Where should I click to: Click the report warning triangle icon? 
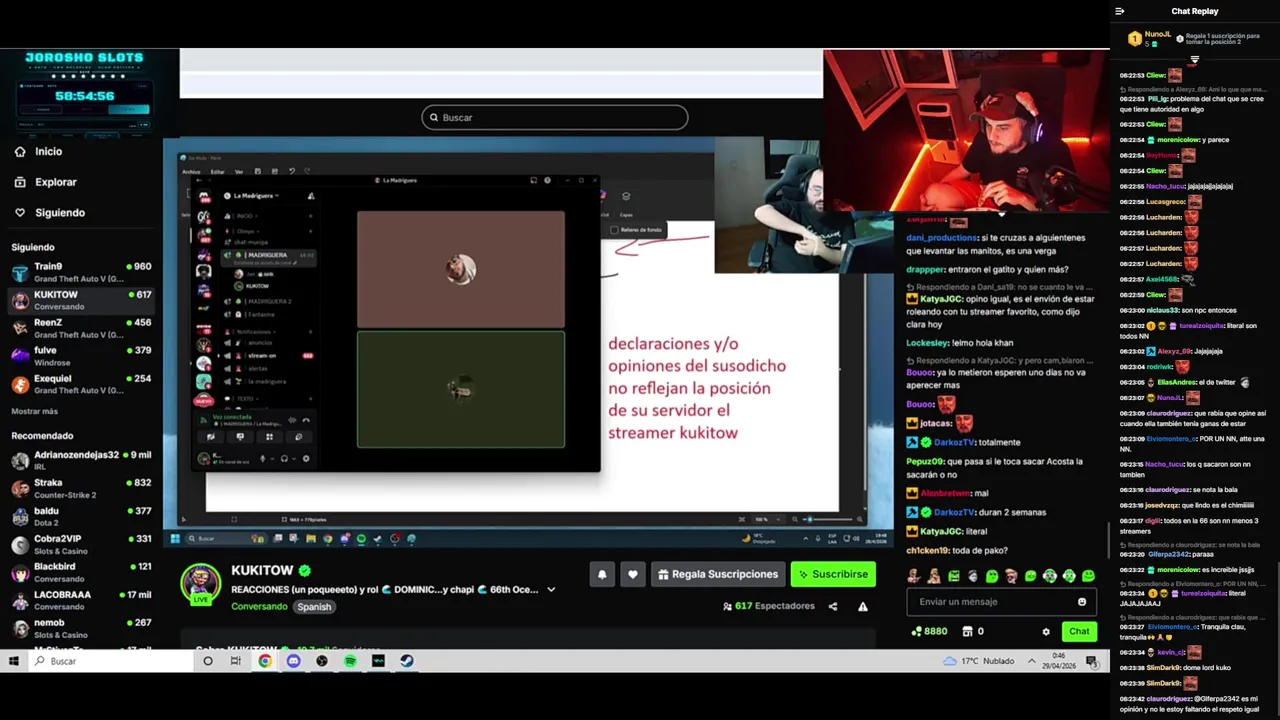point(862,606)
